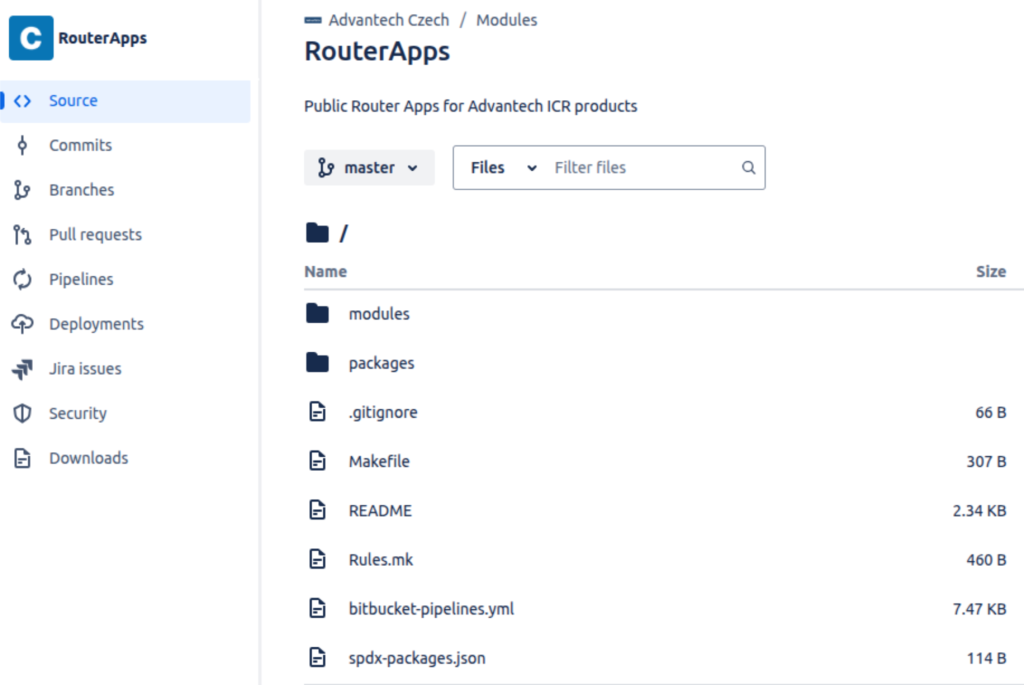The width and height of the screenshot is (1024, 685).
Task: Click the RouterApps page heading
Action: [377, 51]
